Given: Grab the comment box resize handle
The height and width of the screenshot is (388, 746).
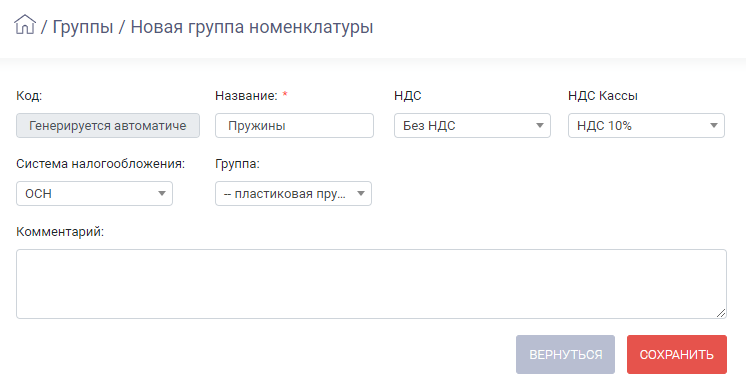Looking at the screenshot, I should [721, 313].
